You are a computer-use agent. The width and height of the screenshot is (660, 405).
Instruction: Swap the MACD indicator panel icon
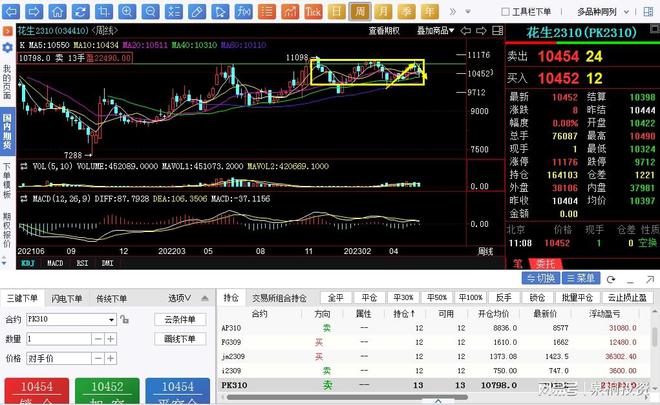tap(24, 198)
